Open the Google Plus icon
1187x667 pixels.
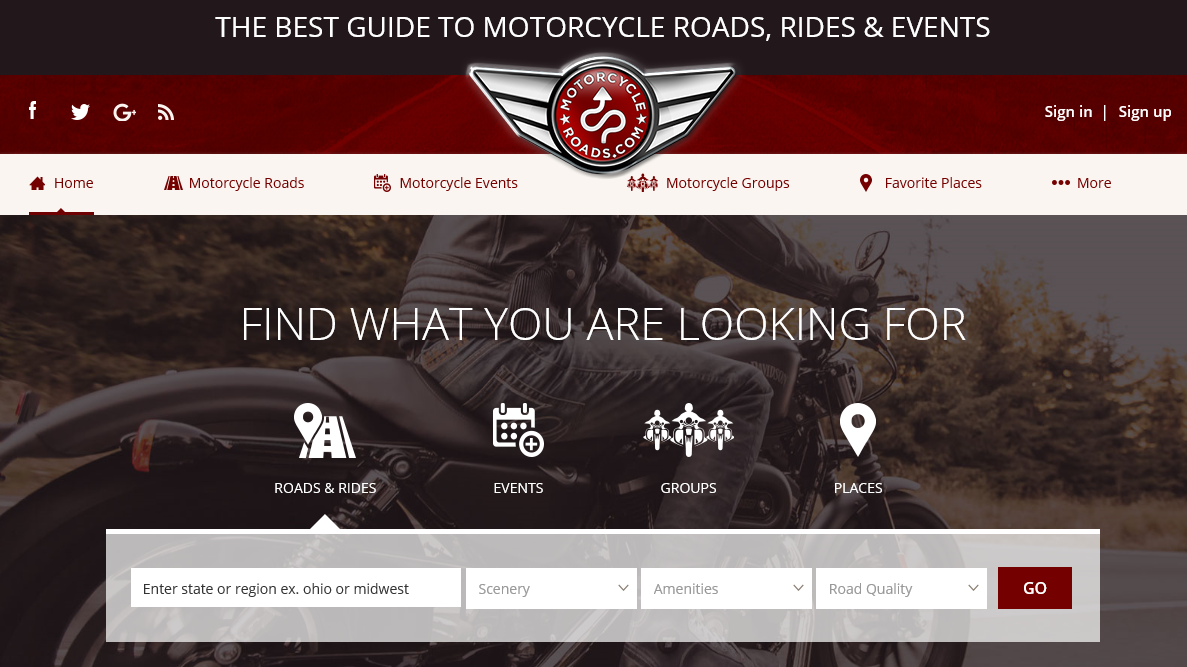click(124, 113)
